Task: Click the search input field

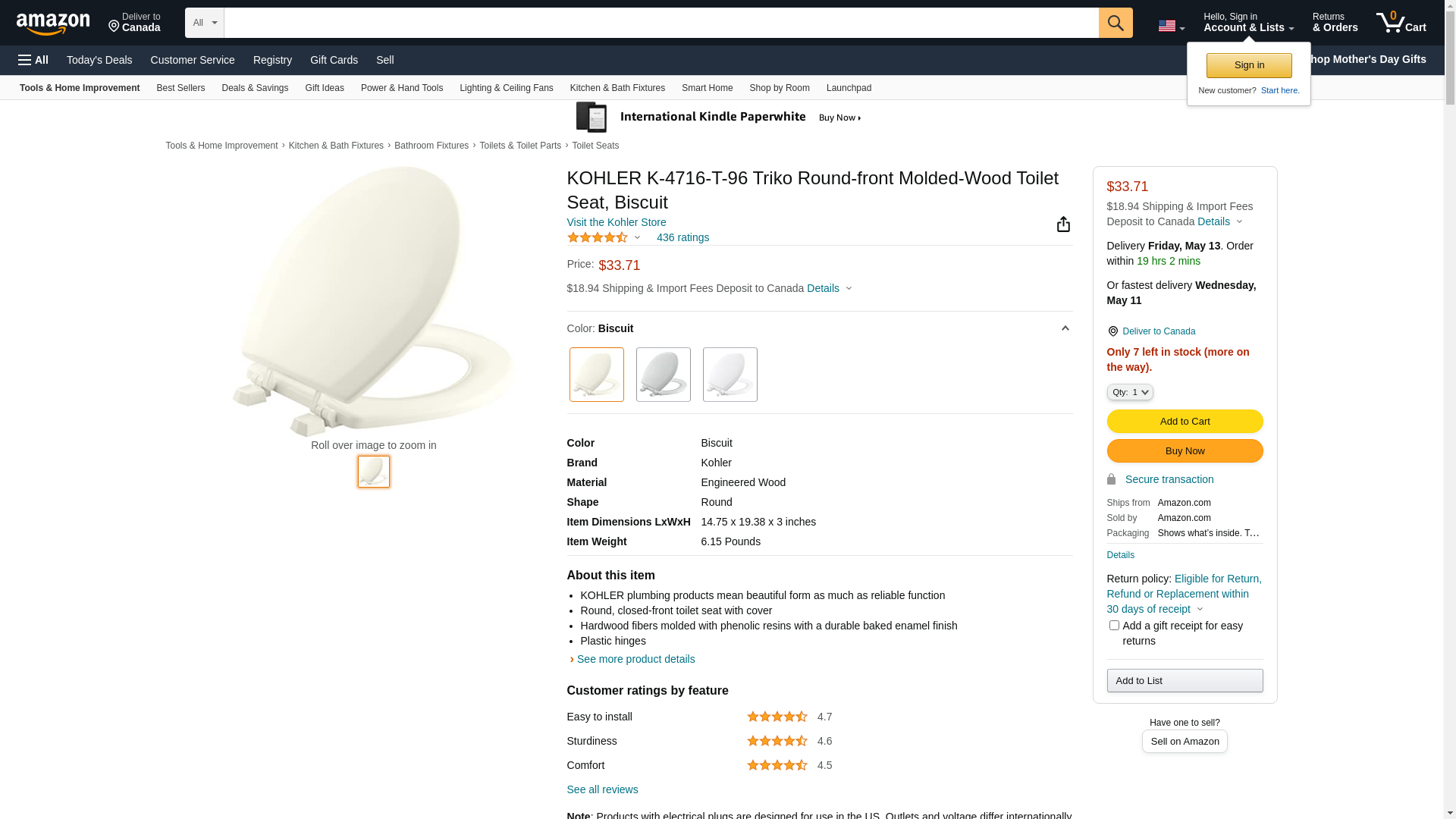Action: point(661,23)
